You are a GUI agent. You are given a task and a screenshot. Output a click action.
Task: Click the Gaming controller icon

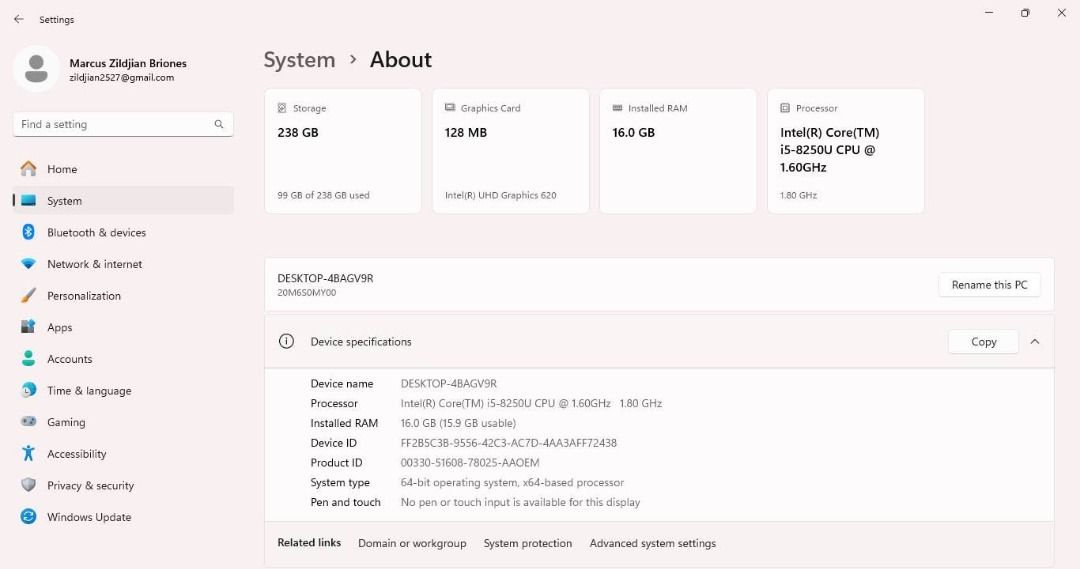point(28,422)
